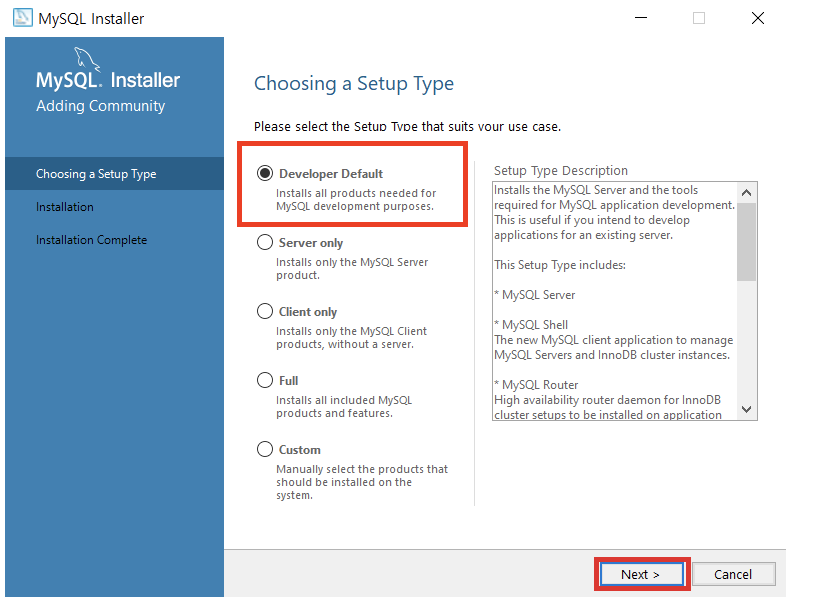Open the Choosing a Setup Type step
The width and height of the screenshot is (813, 613).
click(x=115, y=174)
